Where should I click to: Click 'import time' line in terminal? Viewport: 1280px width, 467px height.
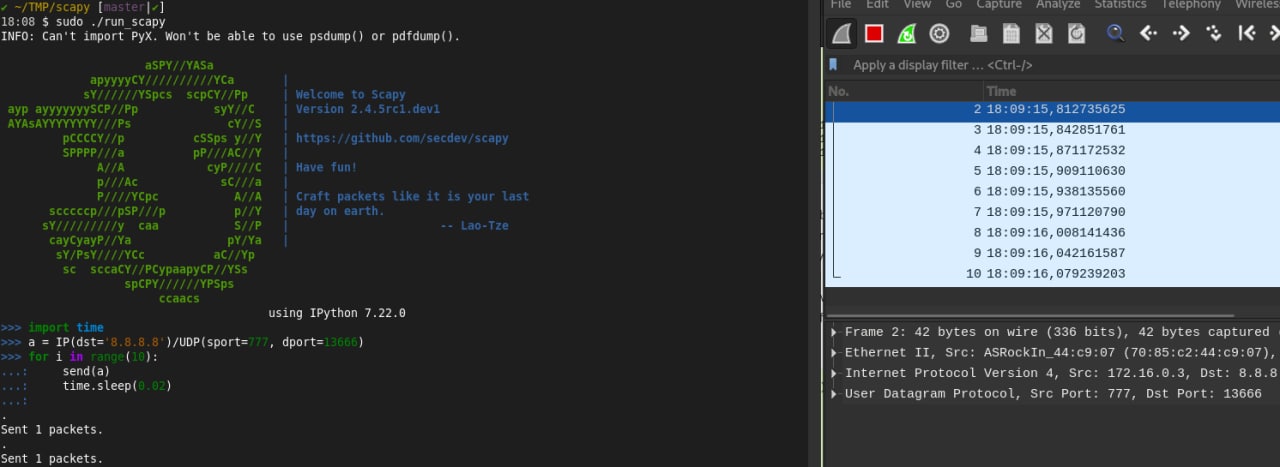[65, 328]
